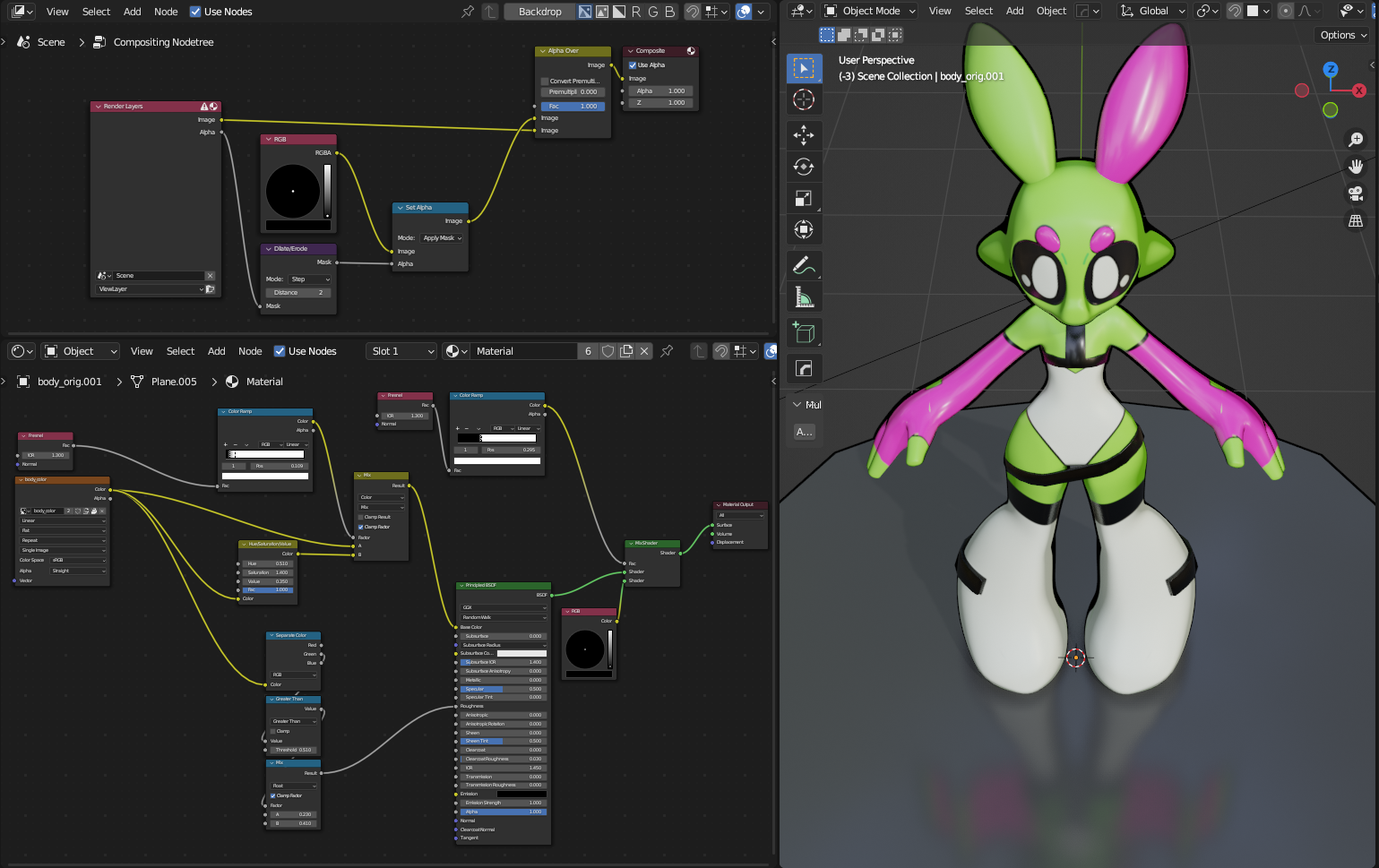The height and width of the screenshot is (868, 1379).
Task: Open the Node menu in the compositor
Action: click(166, 12)
